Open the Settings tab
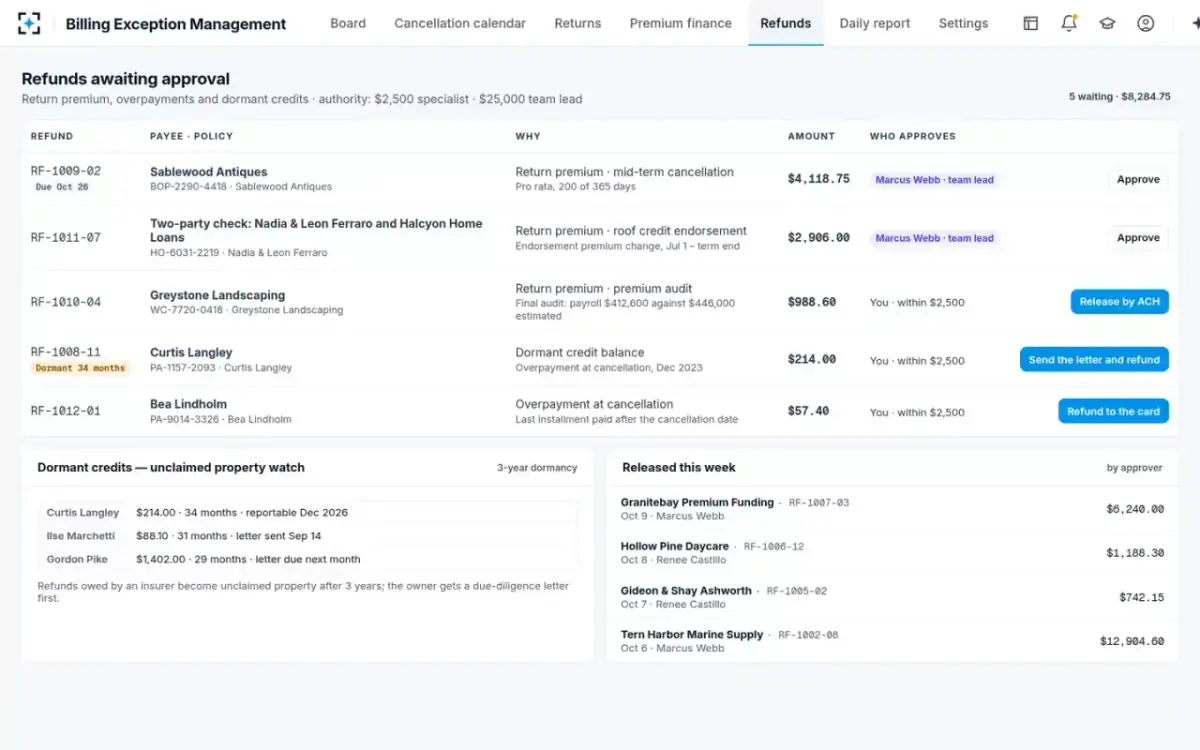Viewport: 1200px width, 750px height. pyautogui.click(x=963, y=23)
